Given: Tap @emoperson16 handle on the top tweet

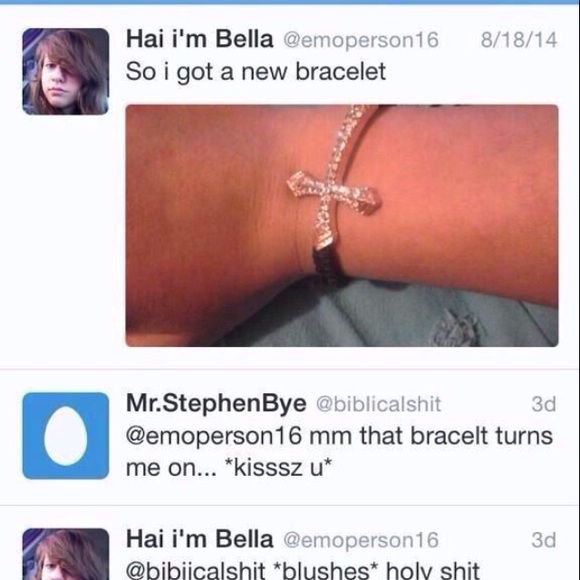Looking at the screenshot, I should click(x=361, y=40).
